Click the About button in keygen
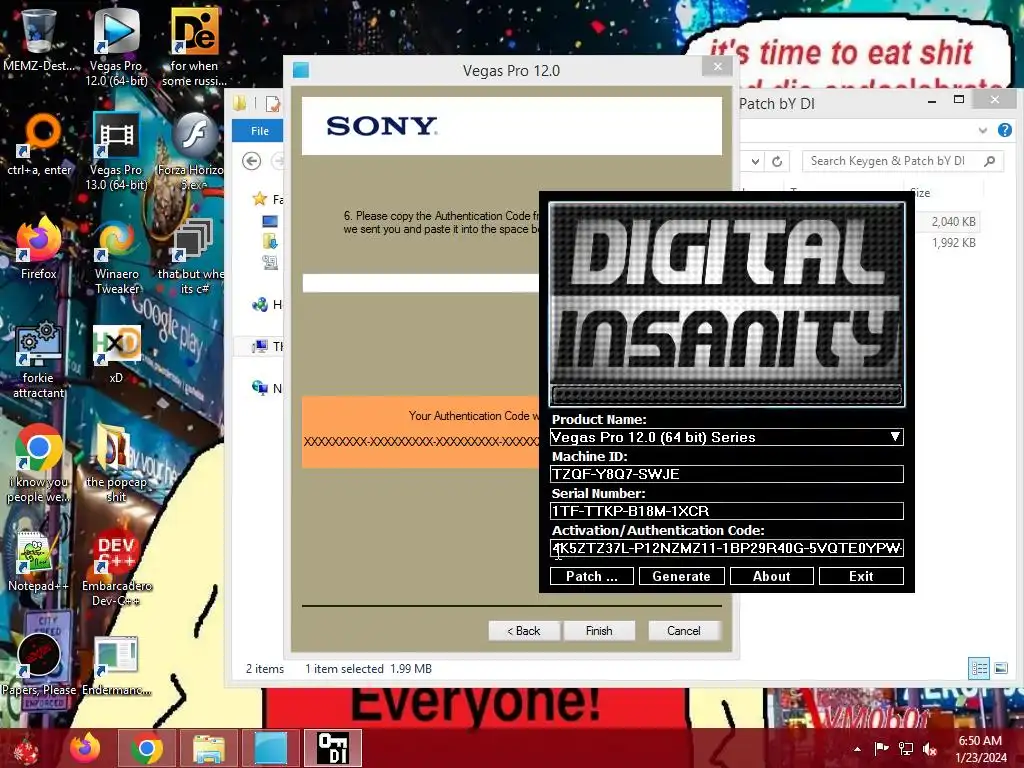 pos(771,576)
